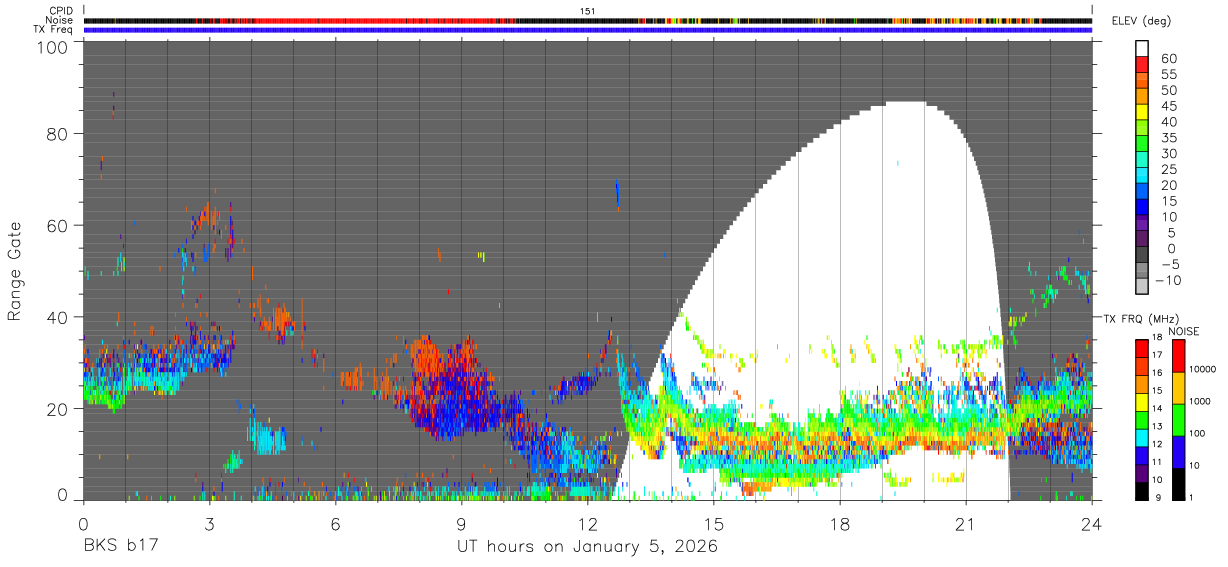Viewport: 1228px width, 567px height.
Task: Click the TX Freq row label above the plot
Action: click(54, 29)
